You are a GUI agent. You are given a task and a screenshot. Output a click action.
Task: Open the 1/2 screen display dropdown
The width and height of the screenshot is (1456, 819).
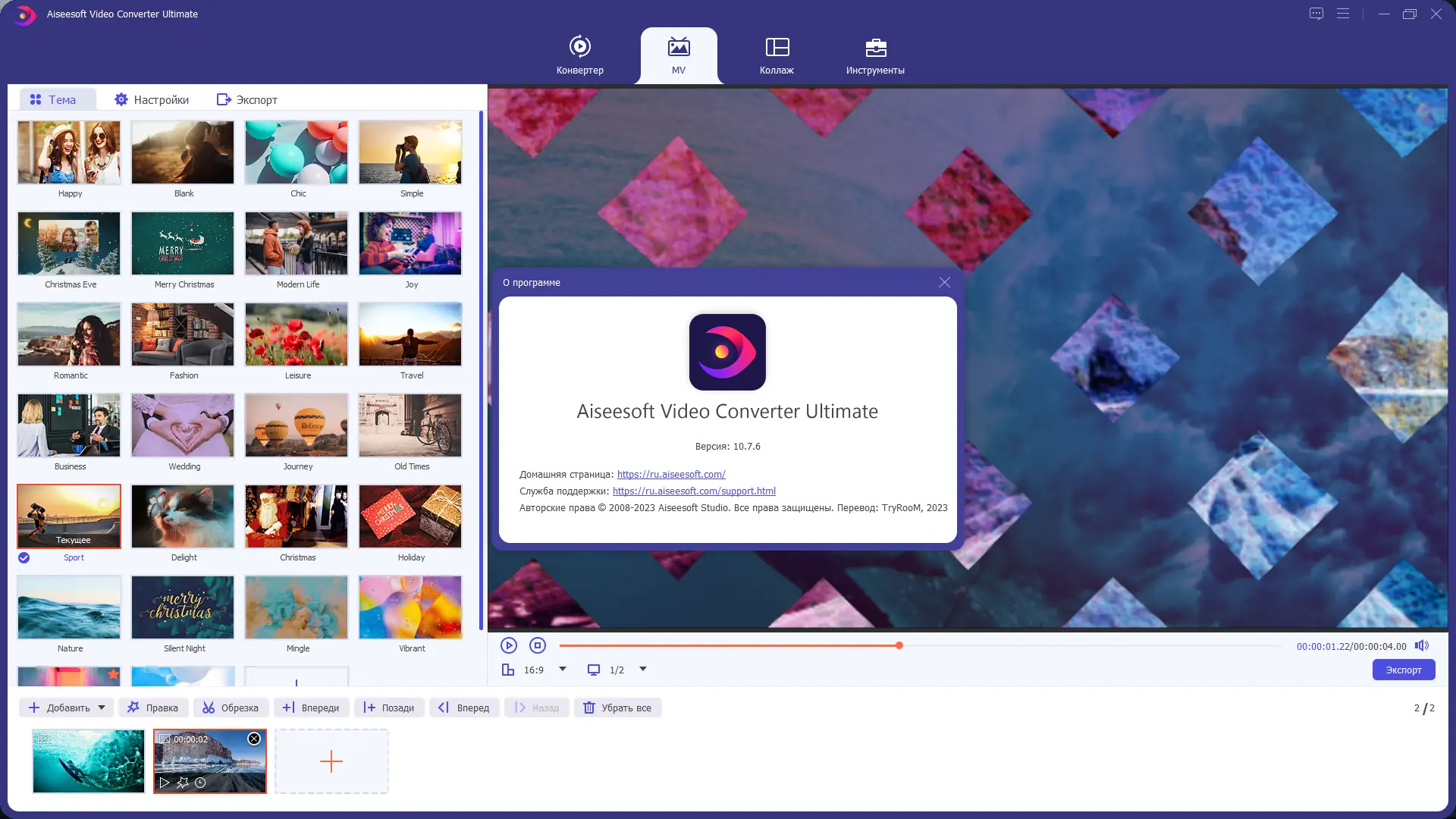[x=643, y=669]
